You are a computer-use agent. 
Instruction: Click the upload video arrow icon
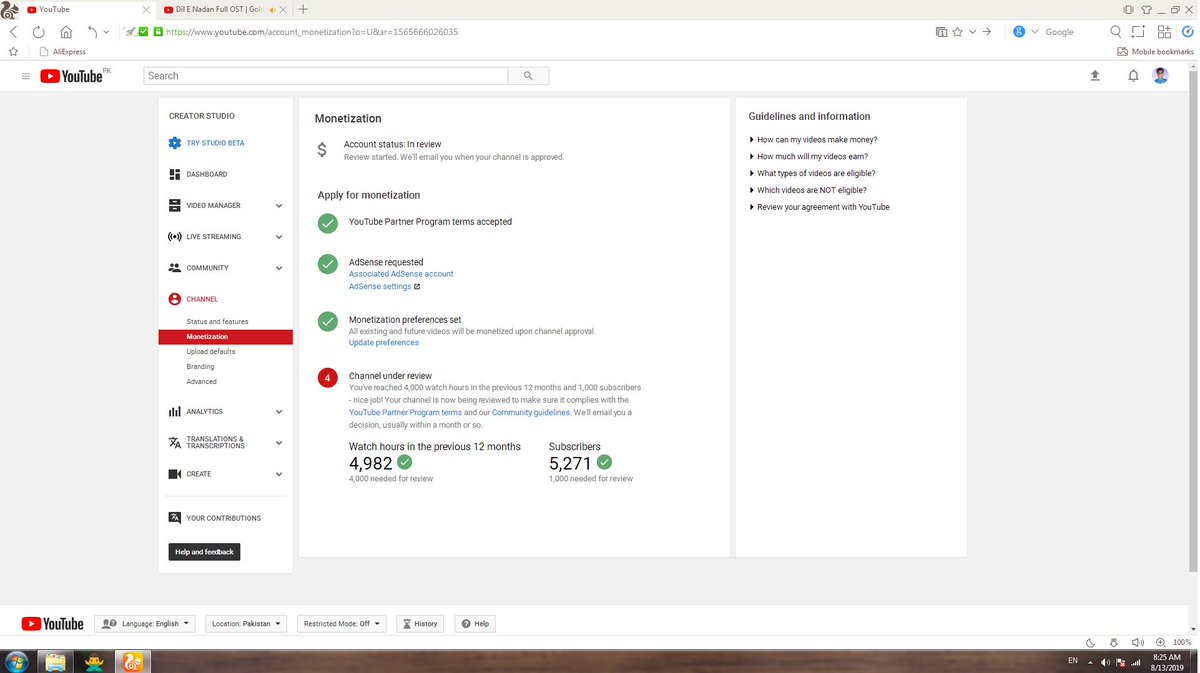pos(1095,76)
